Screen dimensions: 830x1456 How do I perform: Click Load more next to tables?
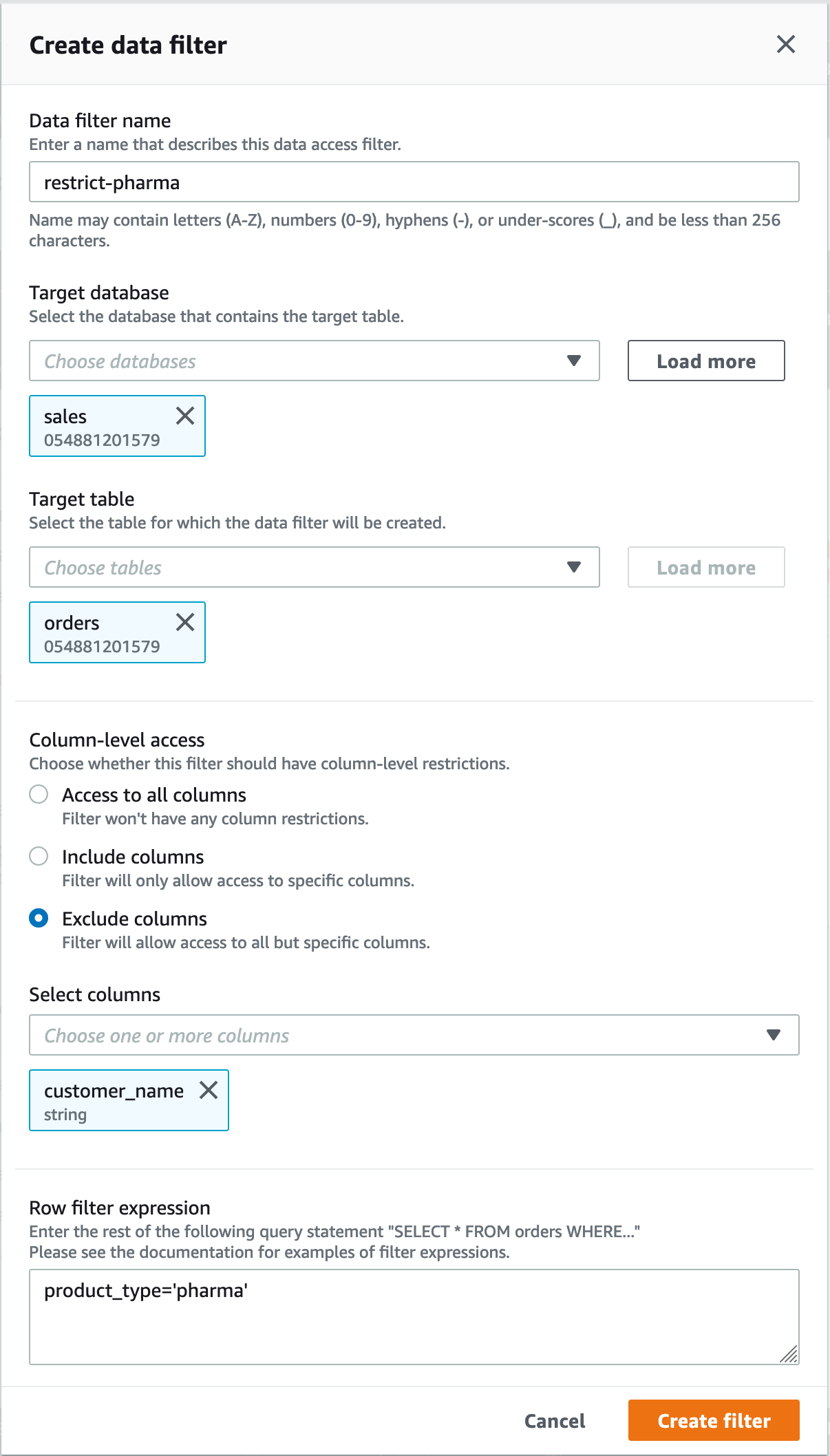(x=705, y=567)
